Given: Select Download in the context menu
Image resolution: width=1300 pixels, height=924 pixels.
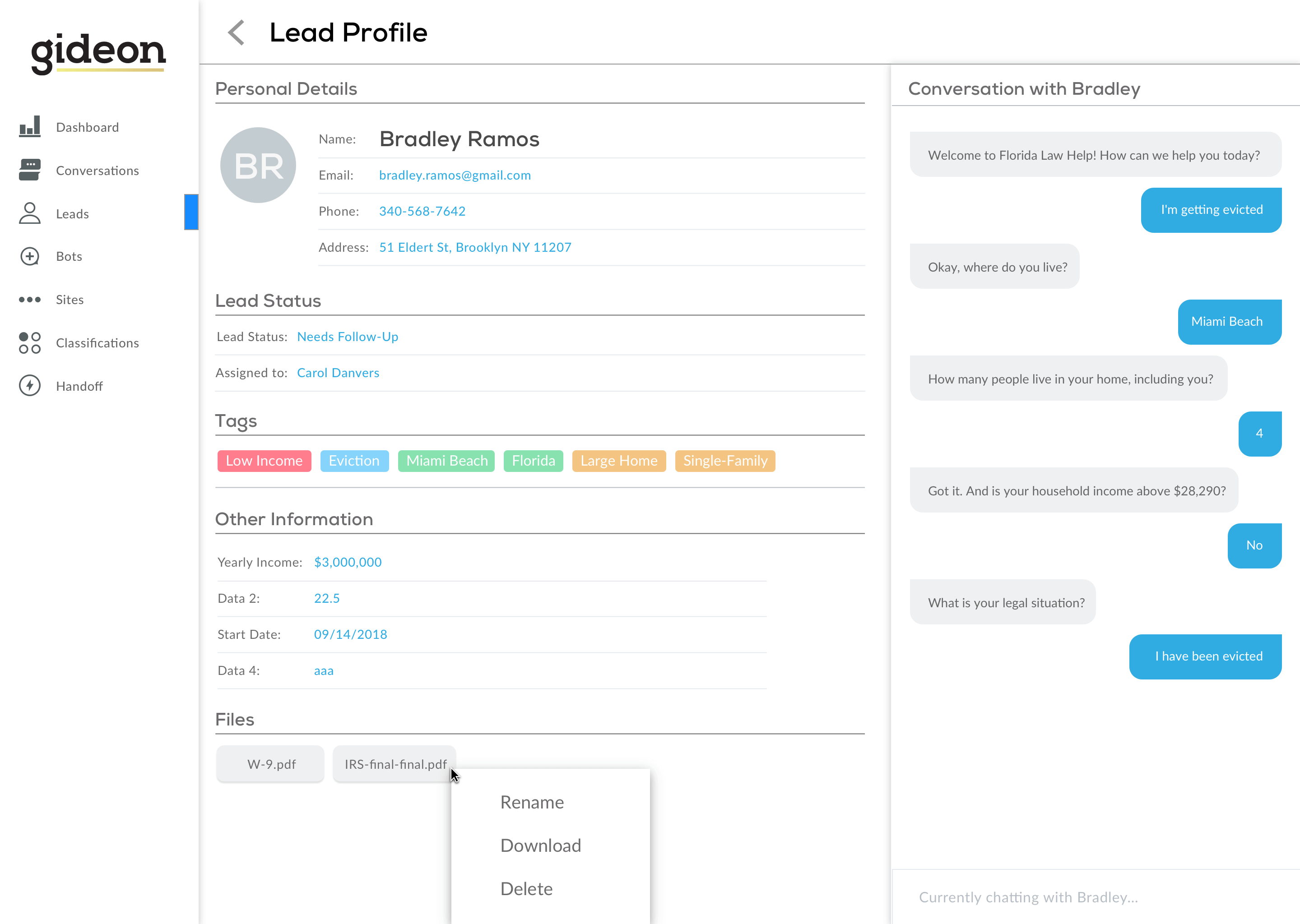Looking at the screenshot, I should pos(540,845).
